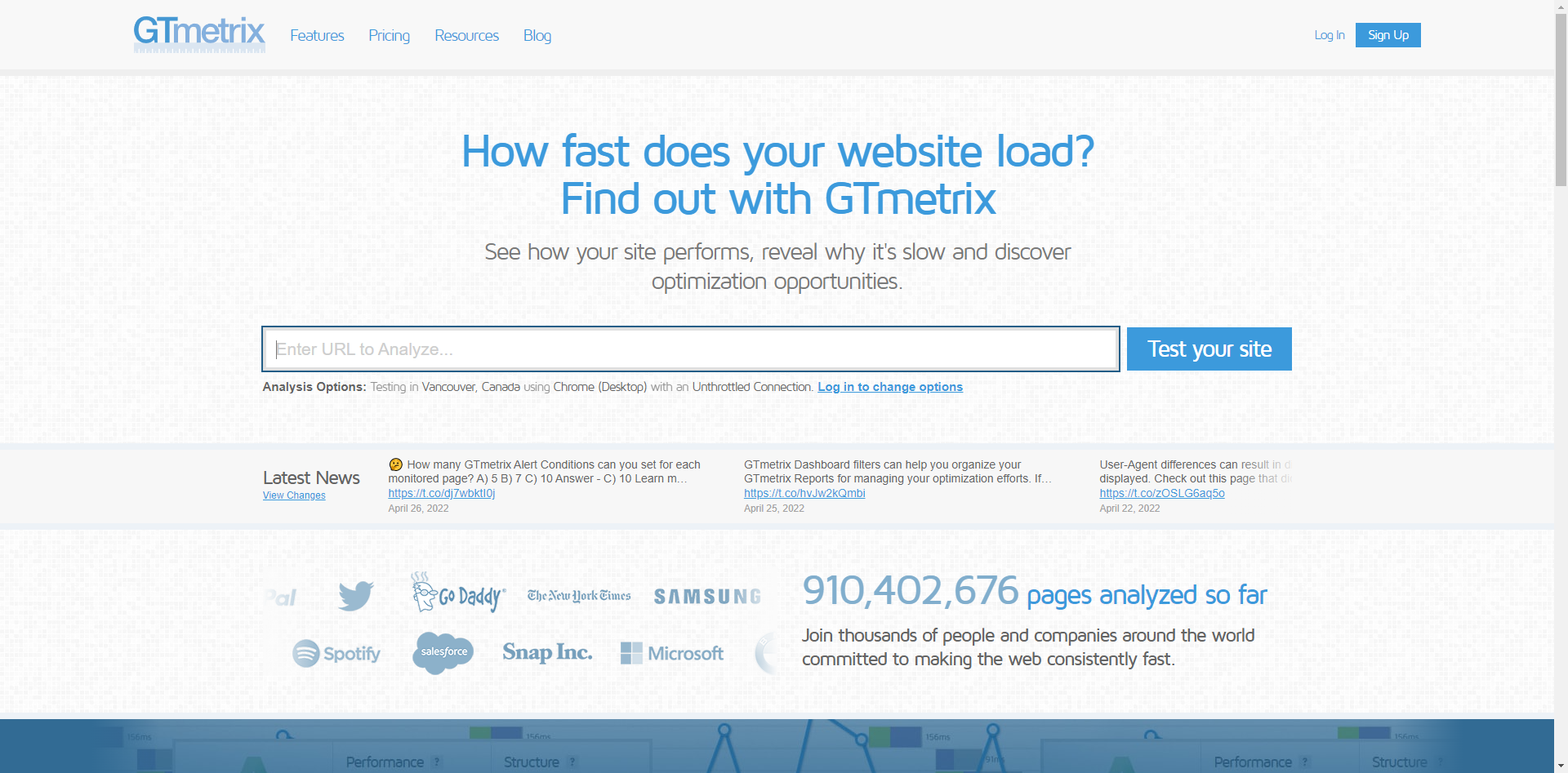Open the t.co/hvJw2kQmbi news link
Viewport: 1568px width, 773px height.
(x=804, y=493)
